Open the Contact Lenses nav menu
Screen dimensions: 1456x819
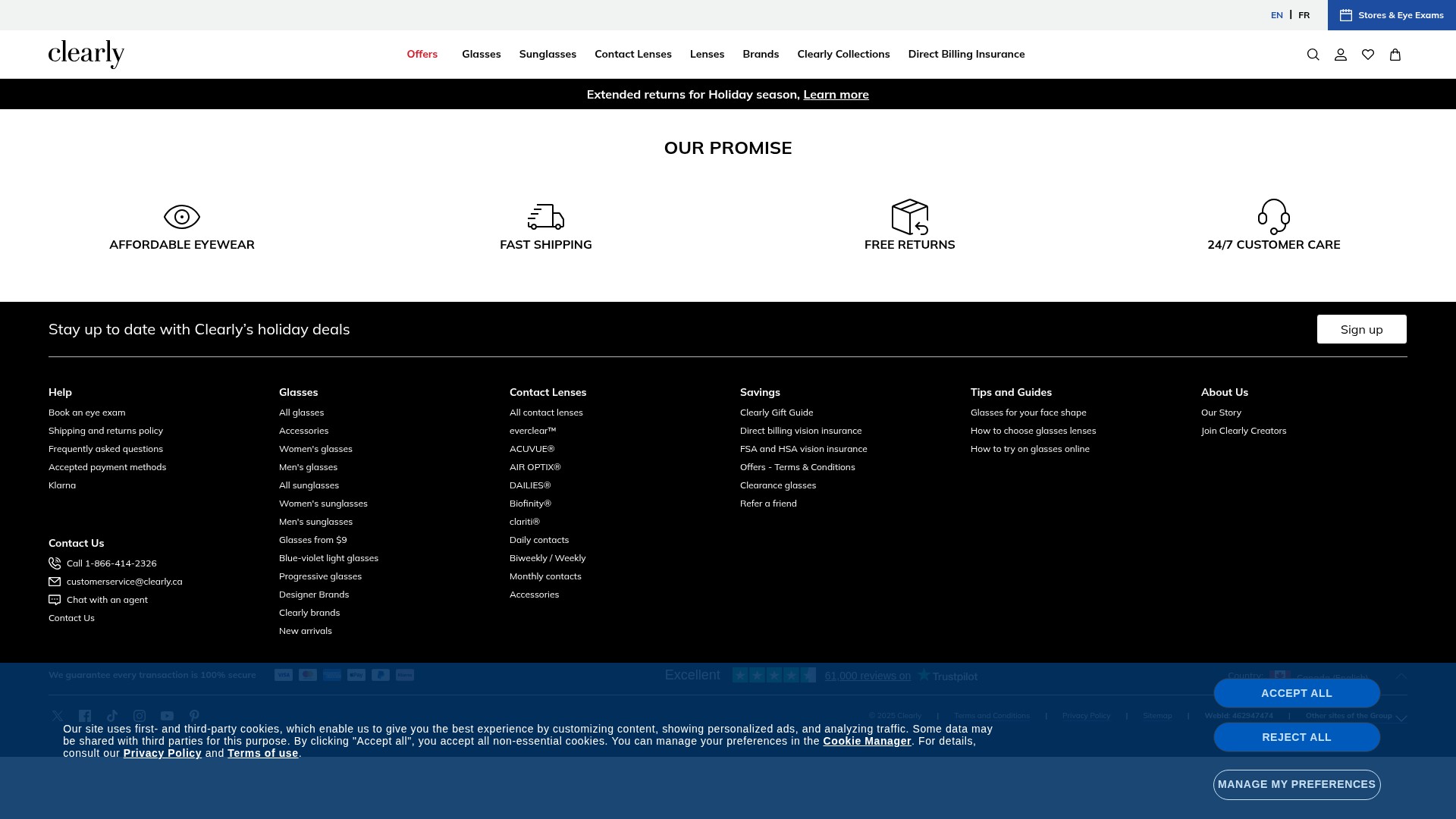pos(633,55)
